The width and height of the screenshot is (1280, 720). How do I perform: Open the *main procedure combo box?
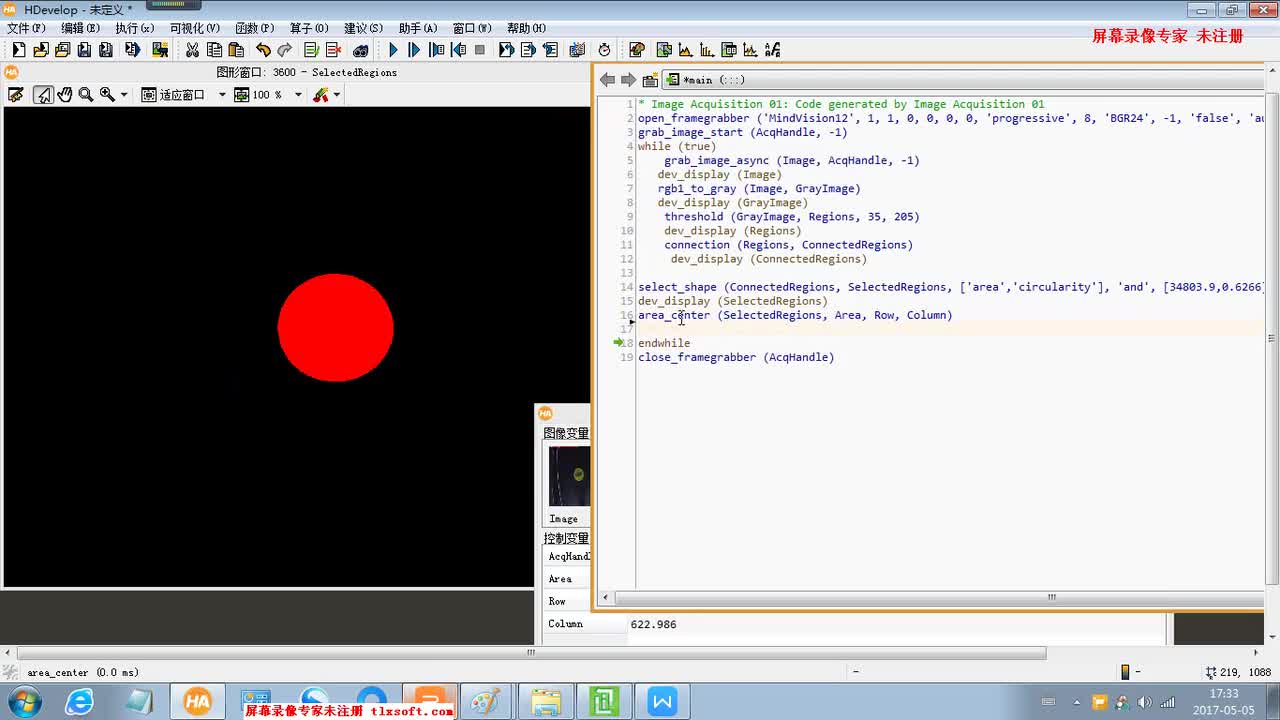click(962, 80)
